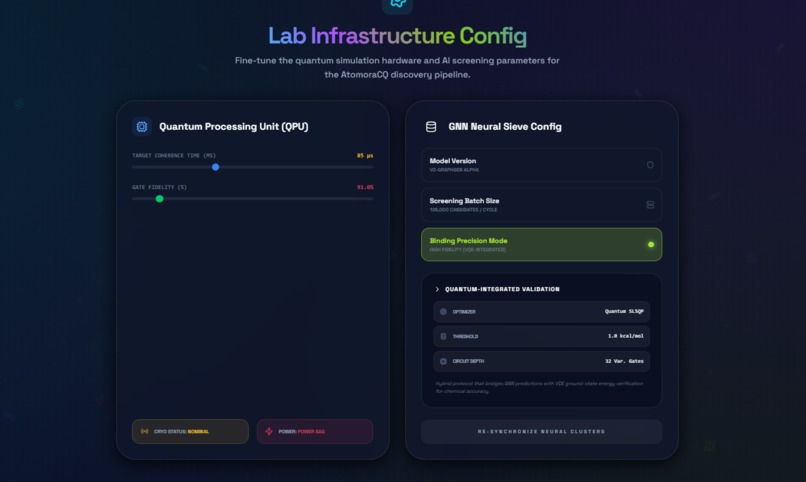Click the Circuit Depth row icon
This screenshot has width=806, height=482.
[443, 361]
